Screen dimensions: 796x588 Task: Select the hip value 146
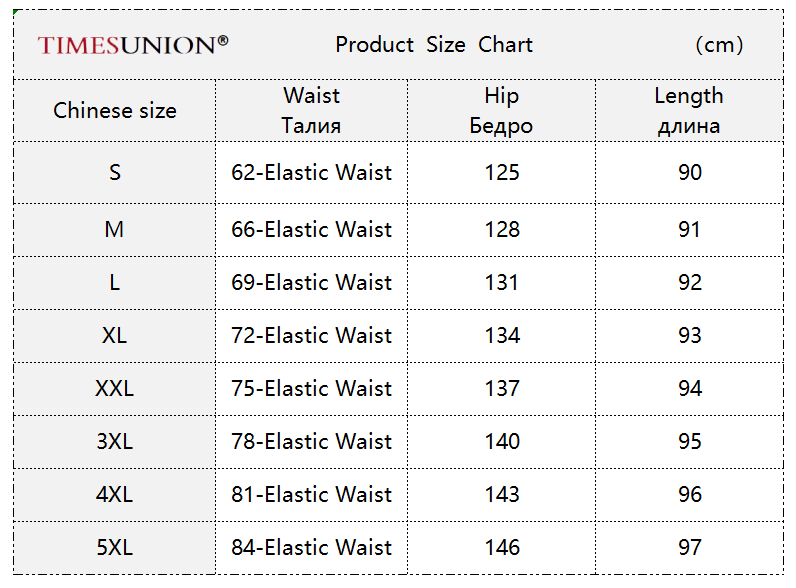[502, 547]
